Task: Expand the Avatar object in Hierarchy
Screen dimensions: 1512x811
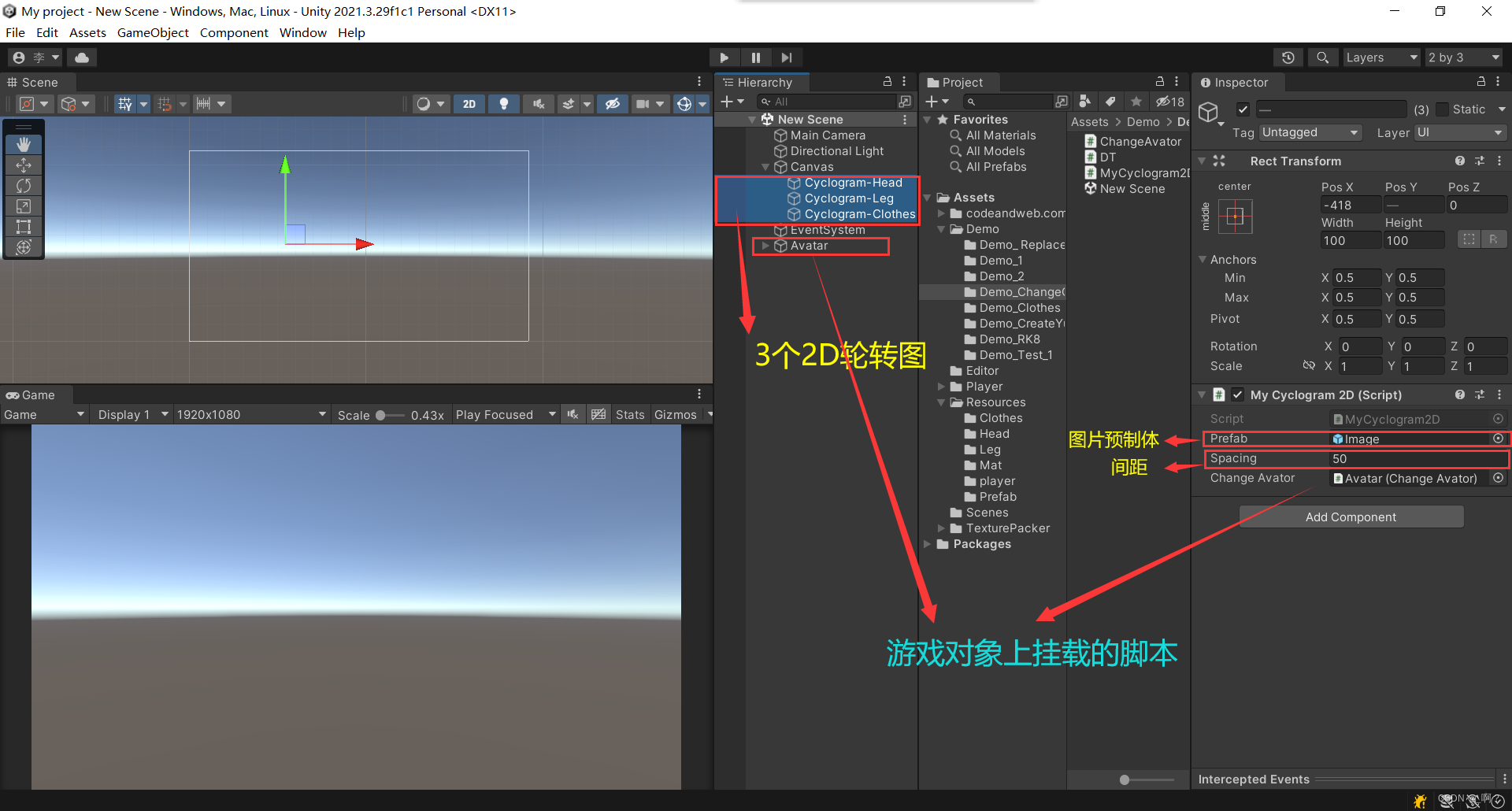Action: pyautogui.click(x=765, y=246)
